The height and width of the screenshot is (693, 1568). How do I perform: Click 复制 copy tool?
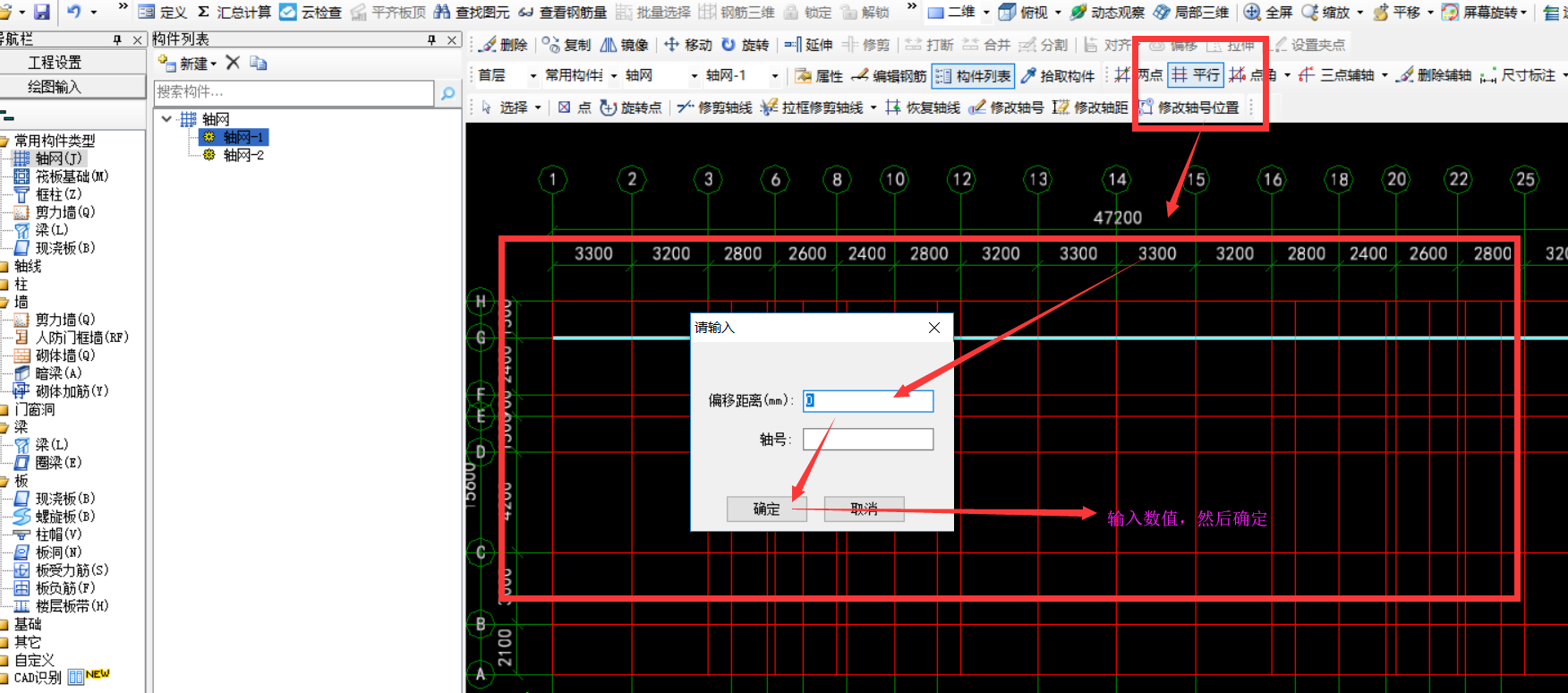pos(567,45)
